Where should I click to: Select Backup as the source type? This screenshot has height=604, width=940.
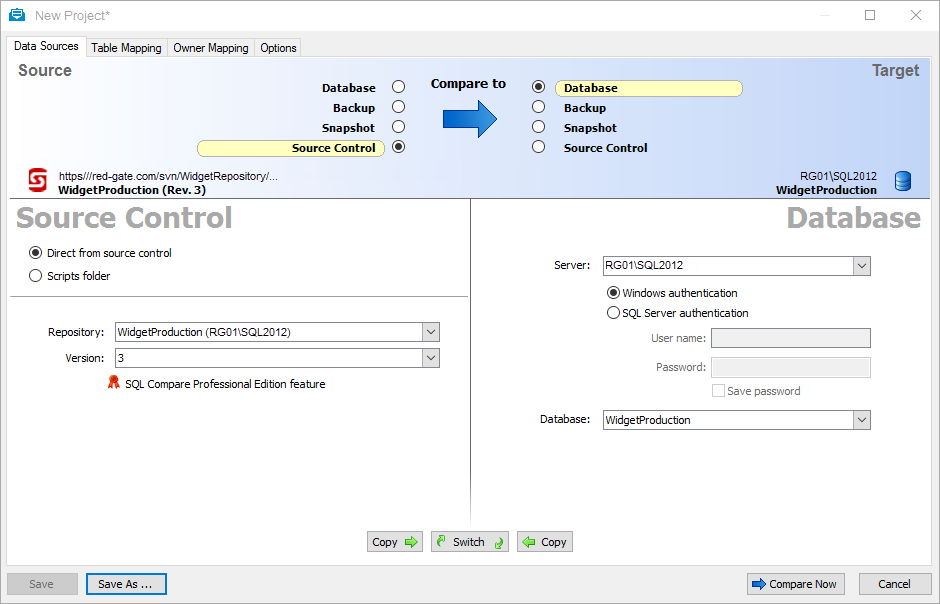tap(398, 107)
